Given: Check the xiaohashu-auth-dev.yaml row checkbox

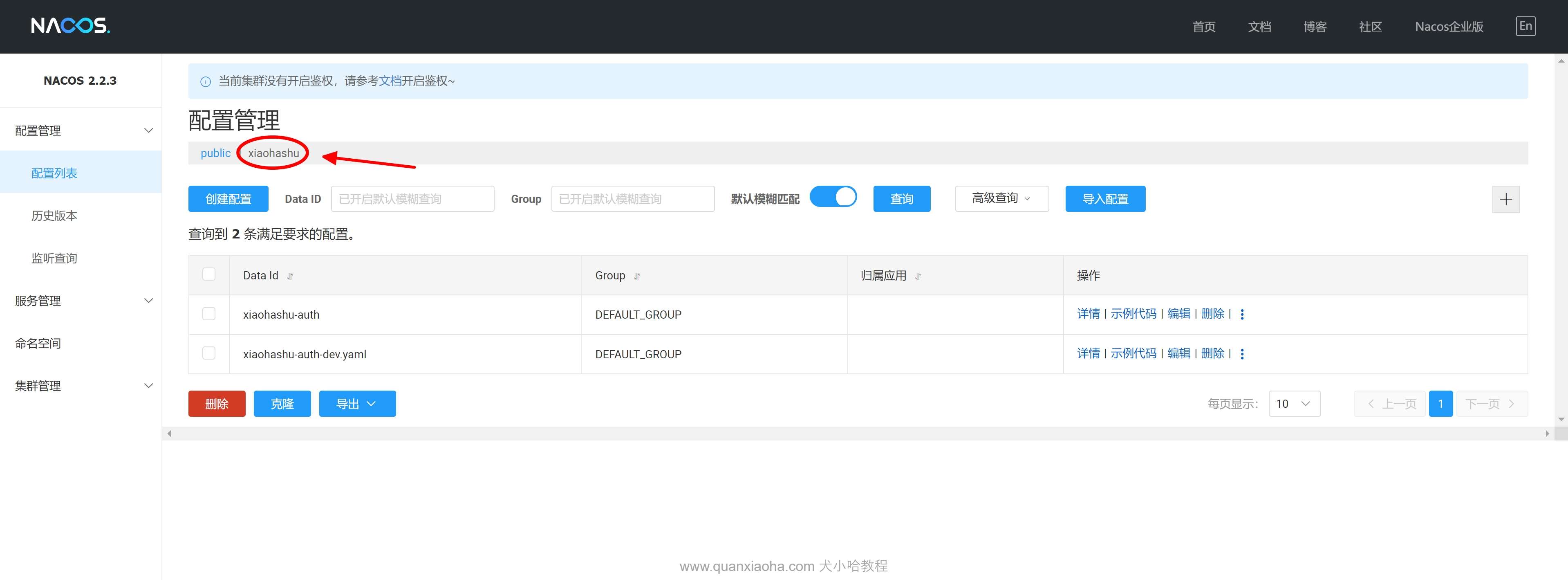Looking at the screenshot, I should coord(209,353).
